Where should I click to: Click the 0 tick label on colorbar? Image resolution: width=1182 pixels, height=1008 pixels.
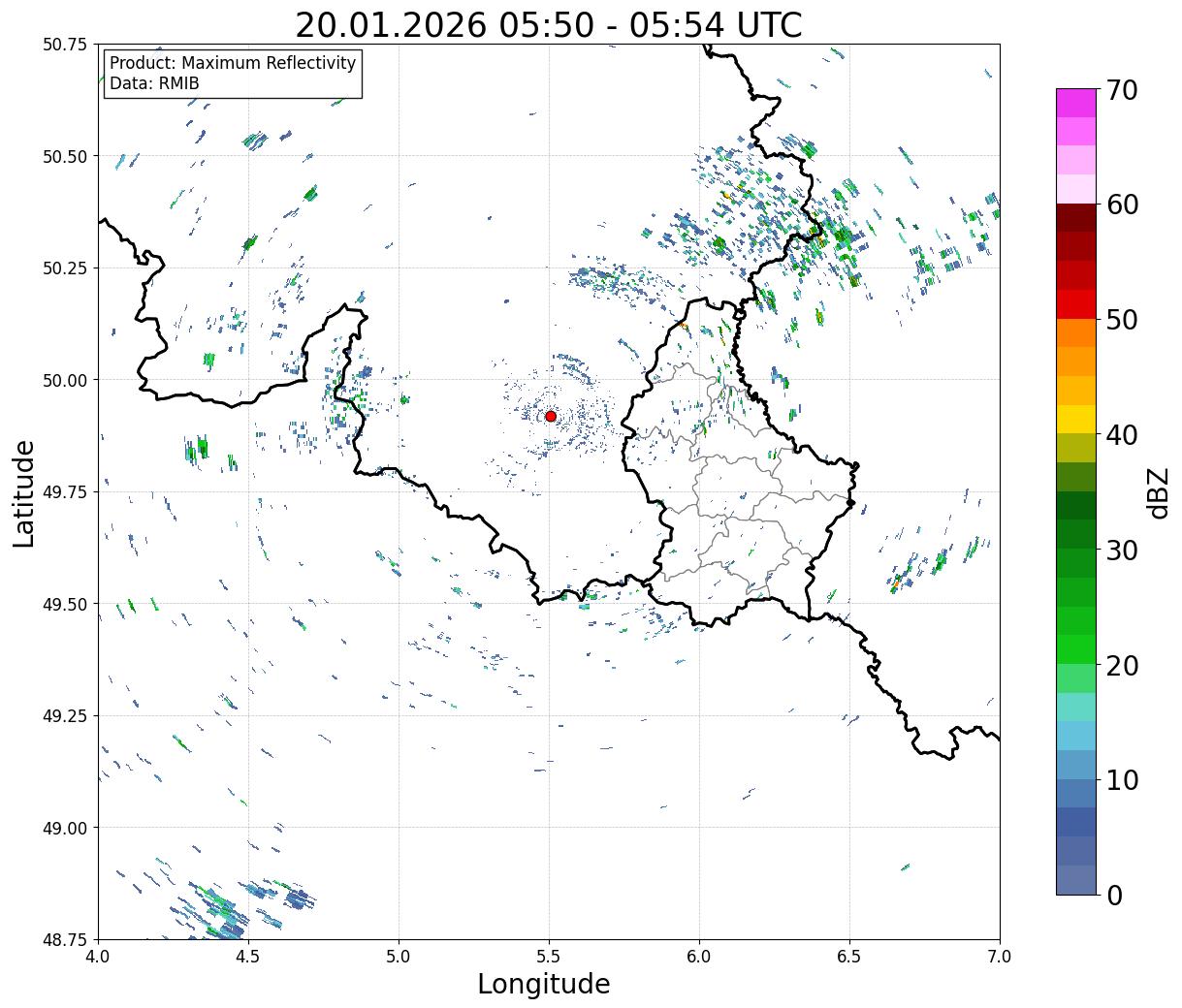(x=1112, y=895)
